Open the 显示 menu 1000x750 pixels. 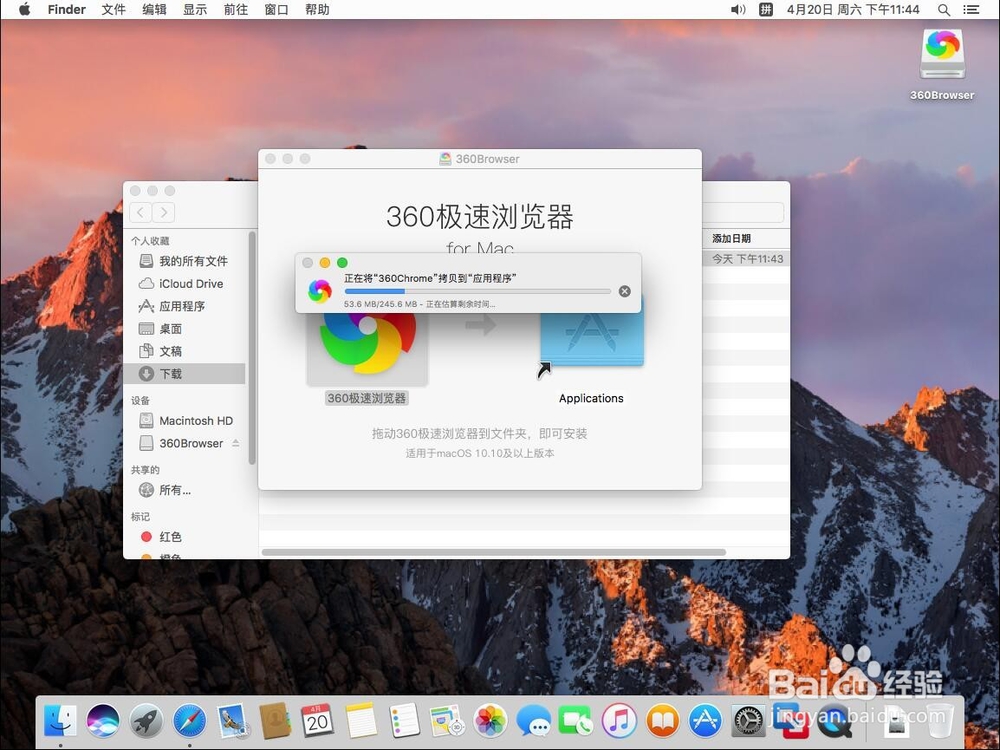tap(195, 9)
